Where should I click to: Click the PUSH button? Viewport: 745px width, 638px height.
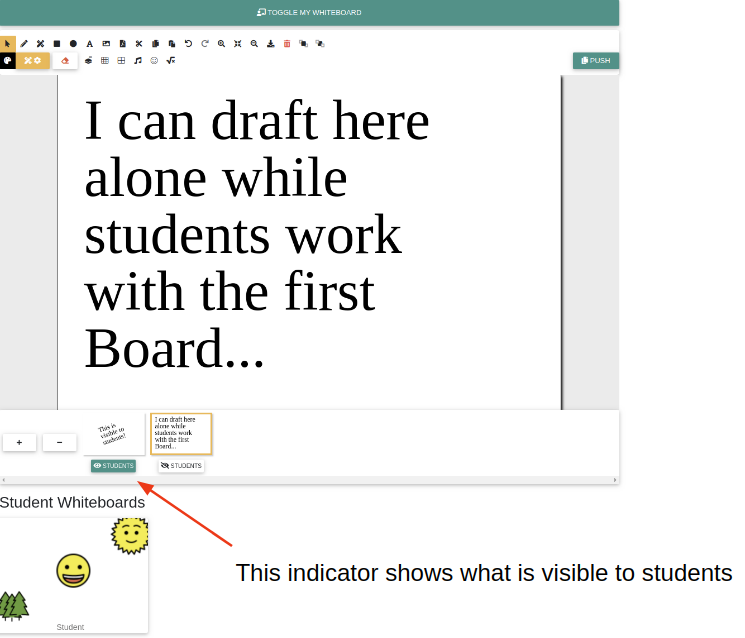click(595, 61)
